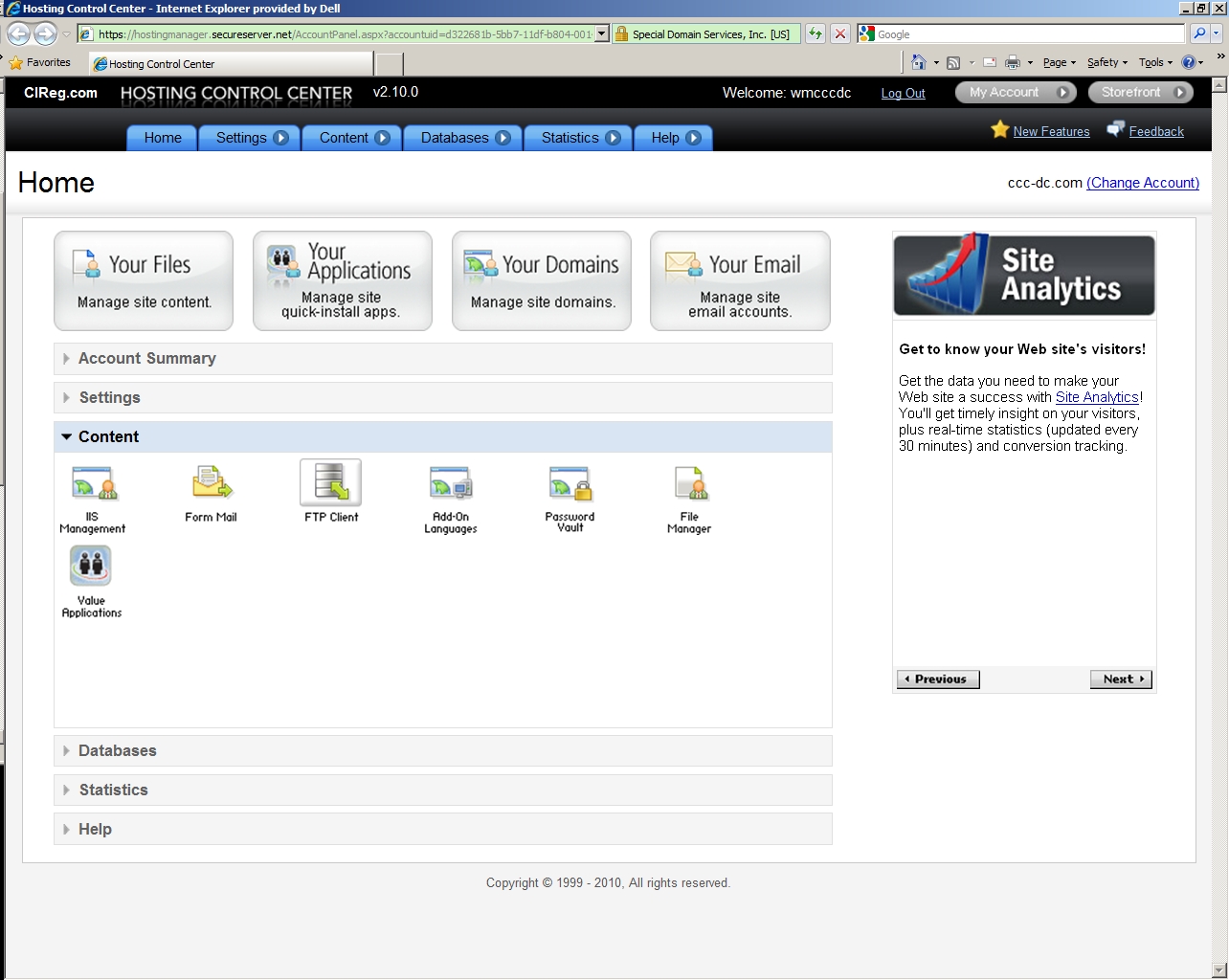
Task: Expand the Settings section panel
Action: coord(443,398)
